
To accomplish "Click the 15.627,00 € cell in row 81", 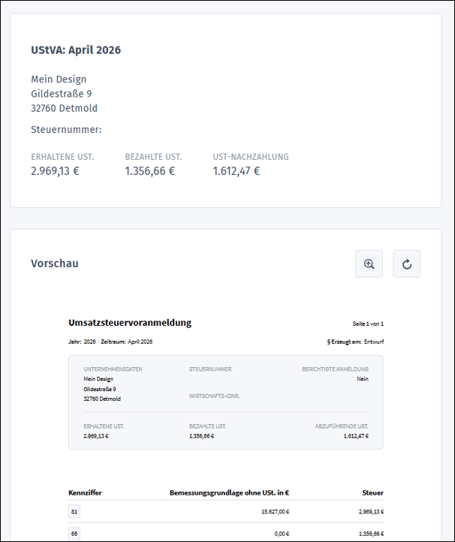I will pyautogui.click(x=275, y=512).
